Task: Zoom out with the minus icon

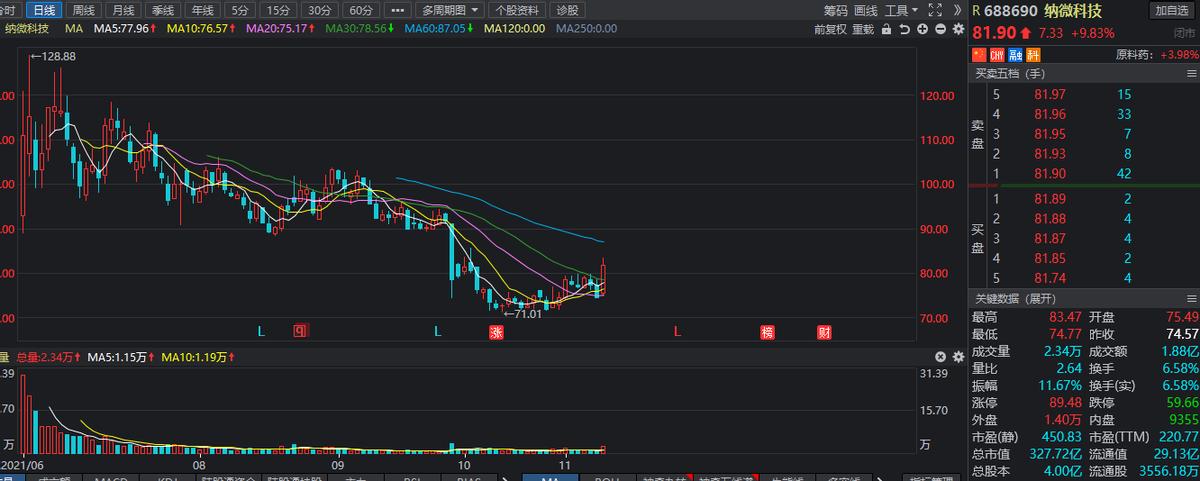Action: click(940, 29)
